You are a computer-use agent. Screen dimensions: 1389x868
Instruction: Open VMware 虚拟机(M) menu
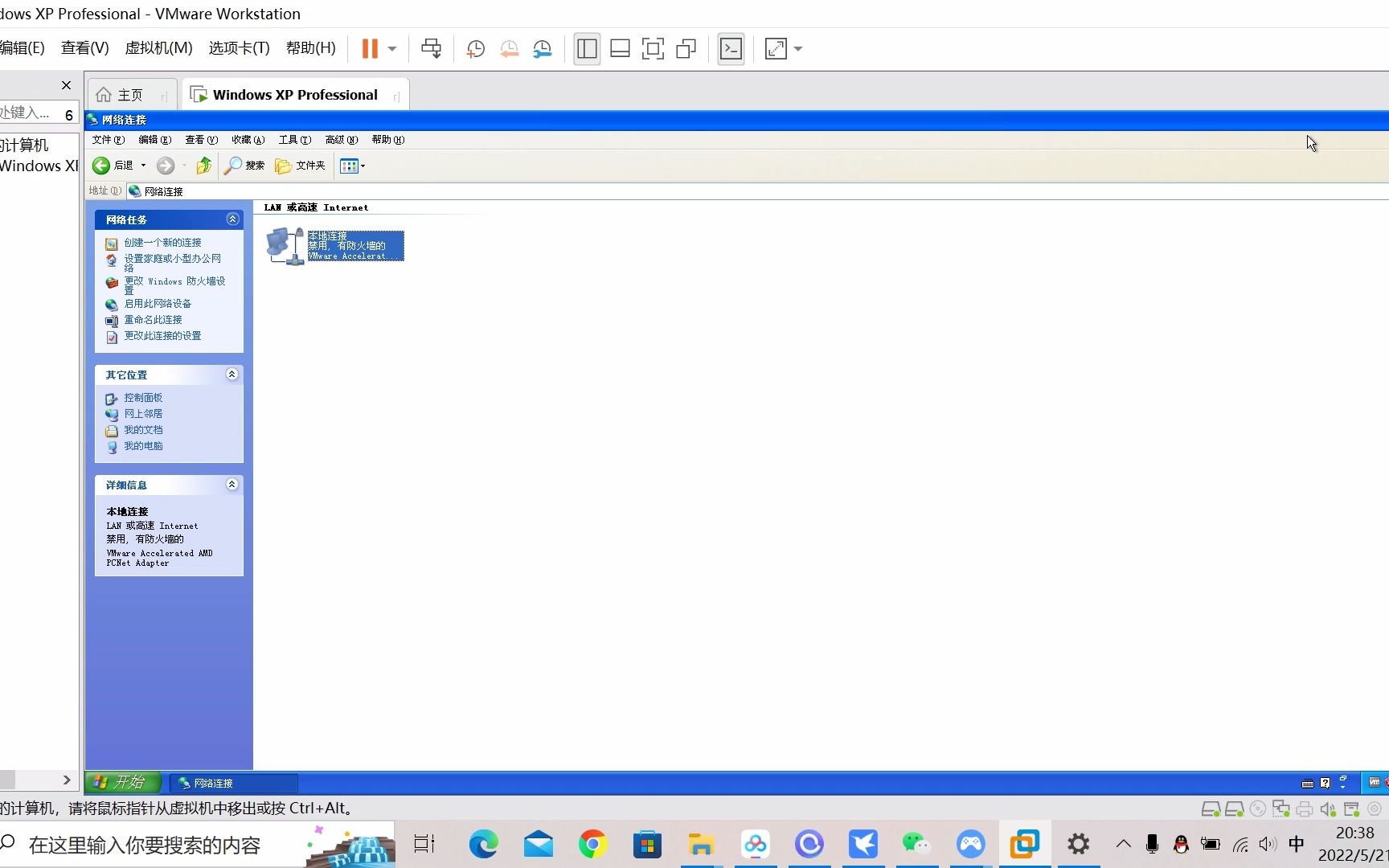(158, 48)
